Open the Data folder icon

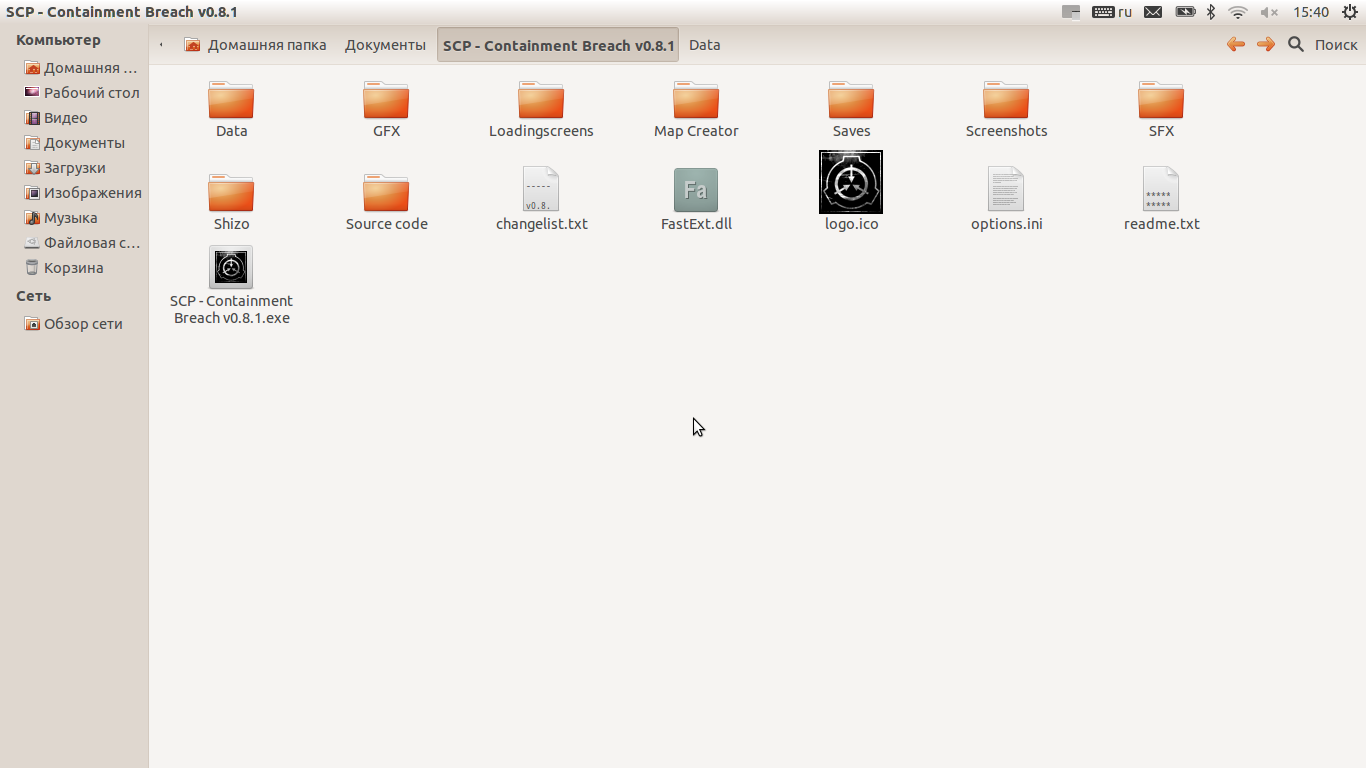(x=231, y=100)
